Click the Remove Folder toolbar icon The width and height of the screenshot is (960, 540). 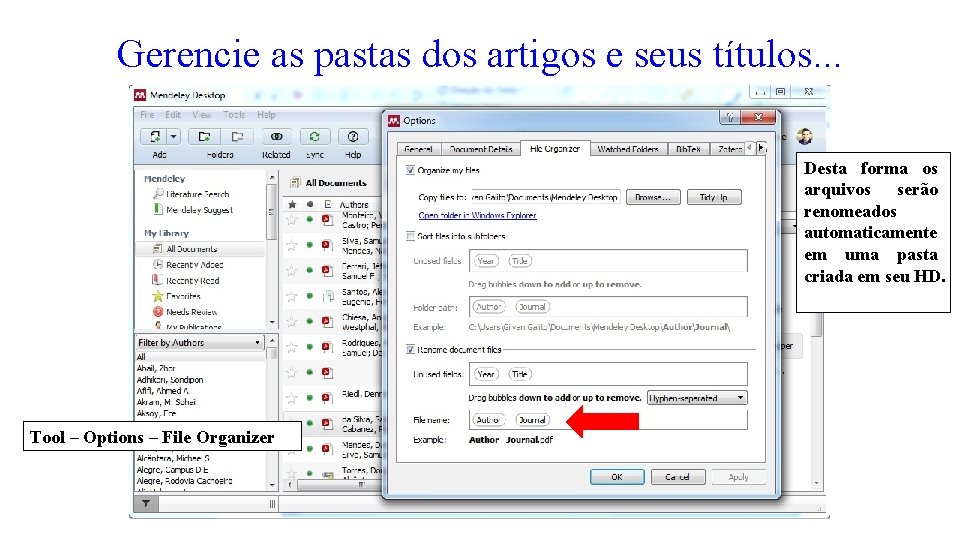tap(237, 137)
